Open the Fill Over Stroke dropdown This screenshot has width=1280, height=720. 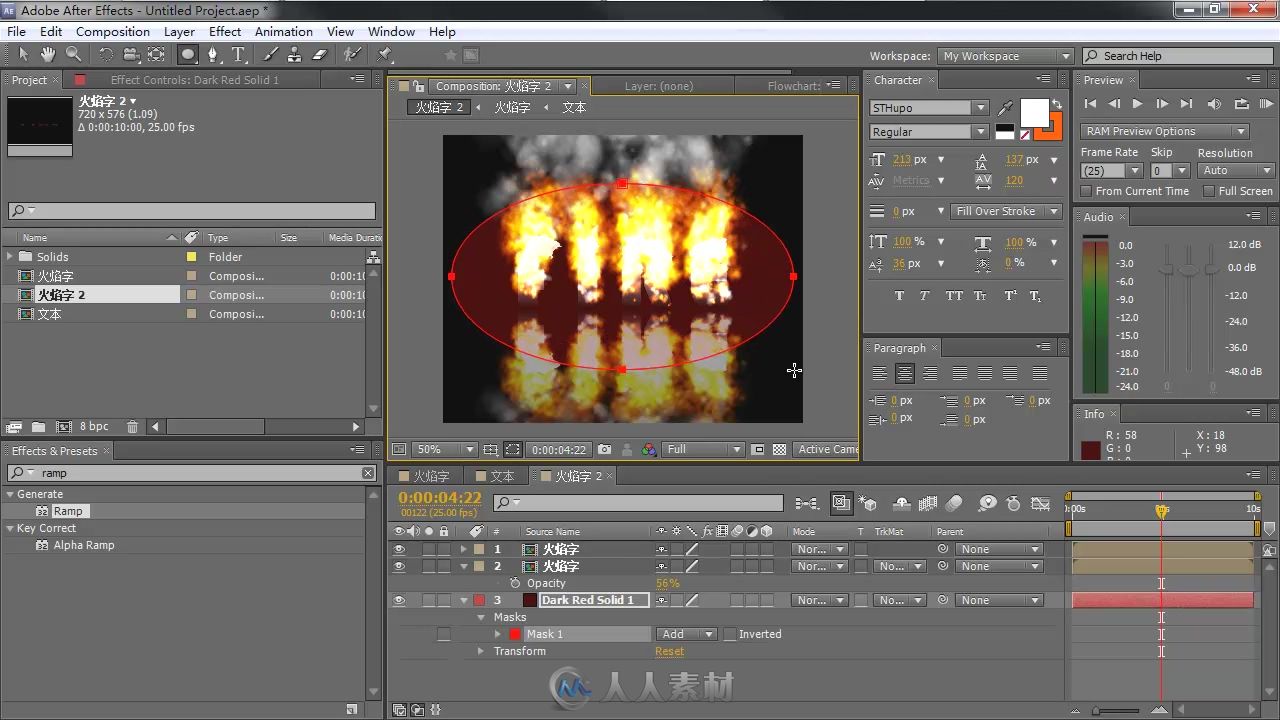(1007, 211)
